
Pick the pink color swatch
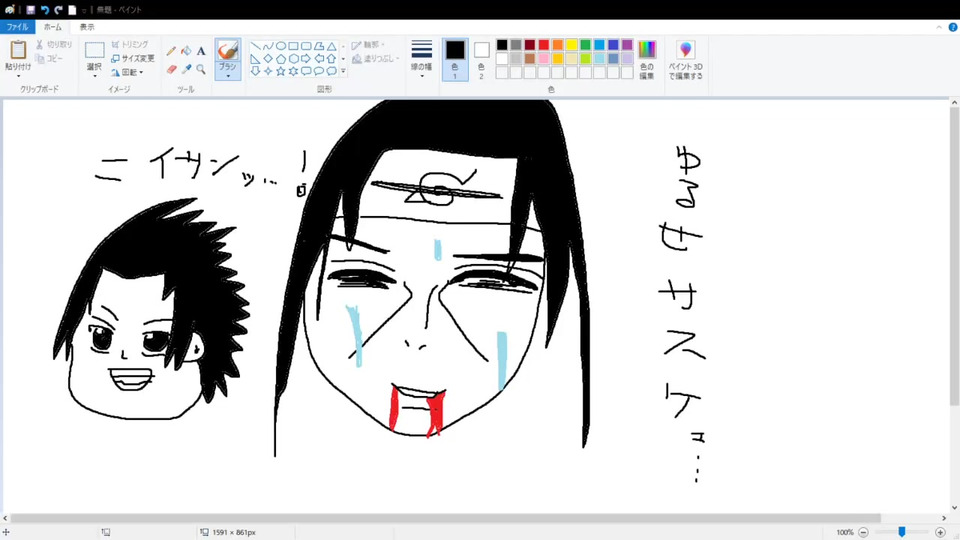tap(544, 59)
